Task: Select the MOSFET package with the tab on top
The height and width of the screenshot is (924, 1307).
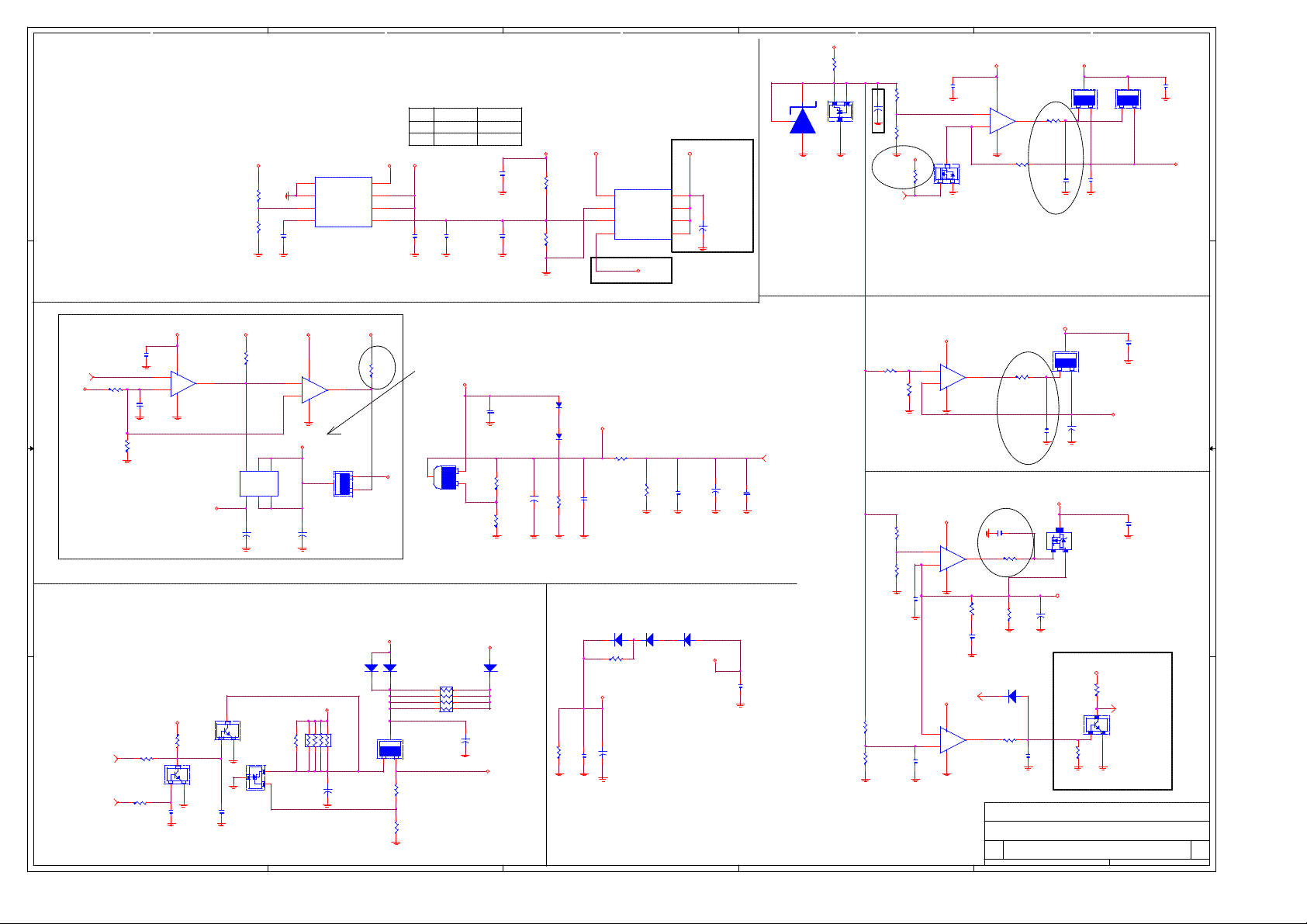Action: point(1059,540)
